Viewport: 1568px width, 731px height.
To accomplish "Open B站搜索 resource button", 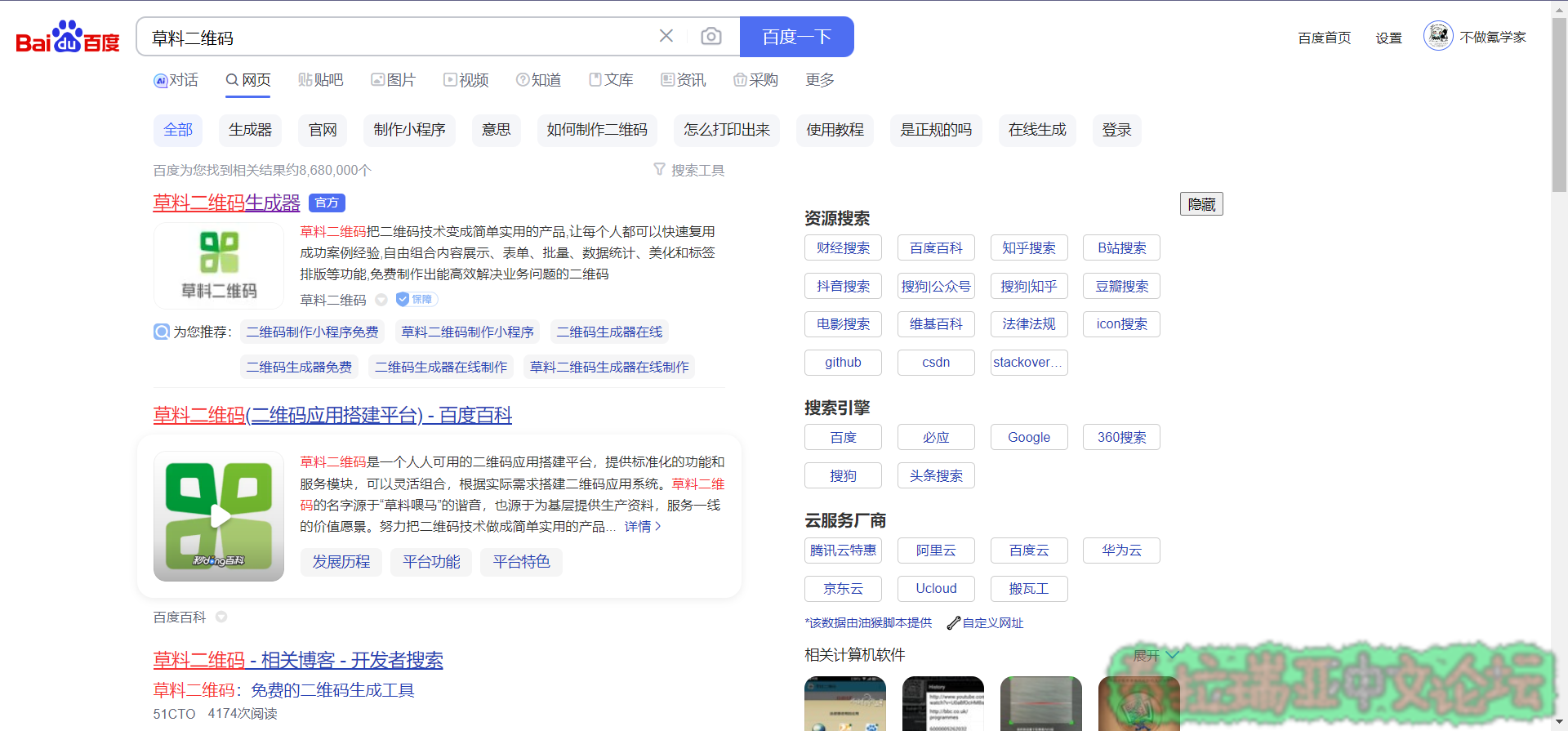I will [x=1122, y=248].
